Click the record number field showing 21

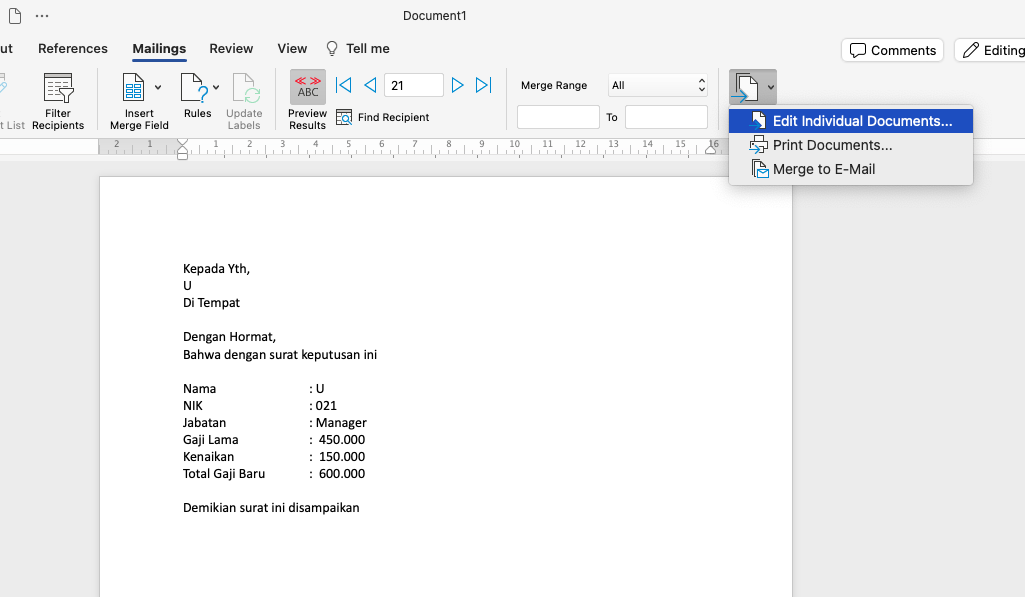coord(413,86)
